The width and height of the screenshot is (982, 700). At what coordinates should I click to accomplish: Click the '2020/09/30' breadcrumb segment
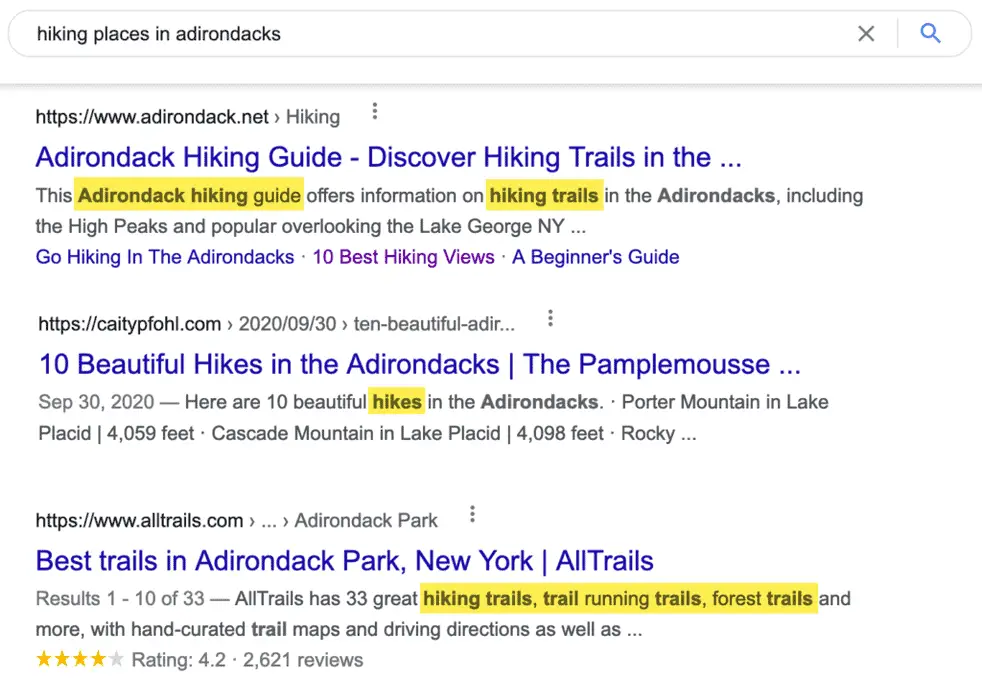click(287, 324)
